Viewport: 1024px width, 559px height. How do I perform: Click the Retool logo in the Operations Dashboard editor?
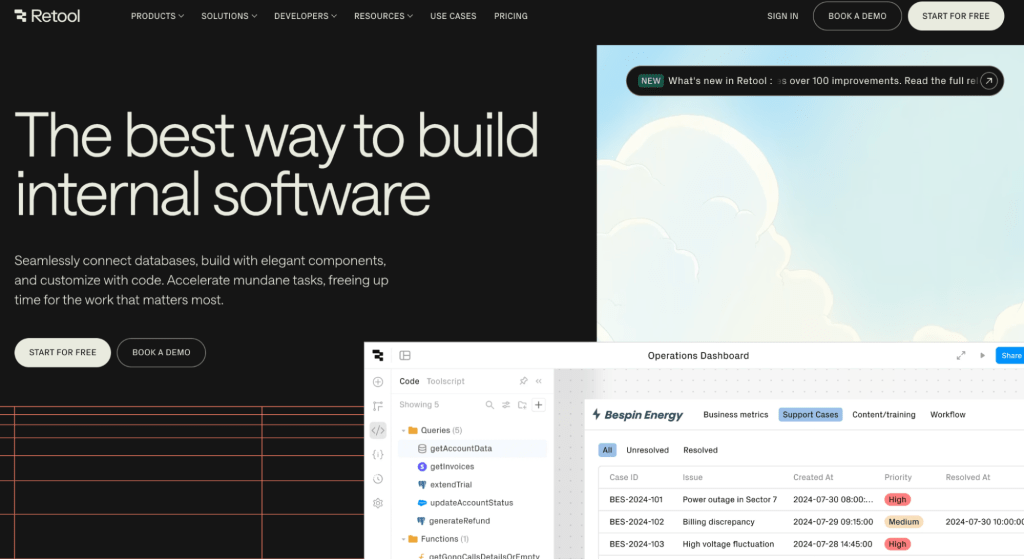[378, 355]
